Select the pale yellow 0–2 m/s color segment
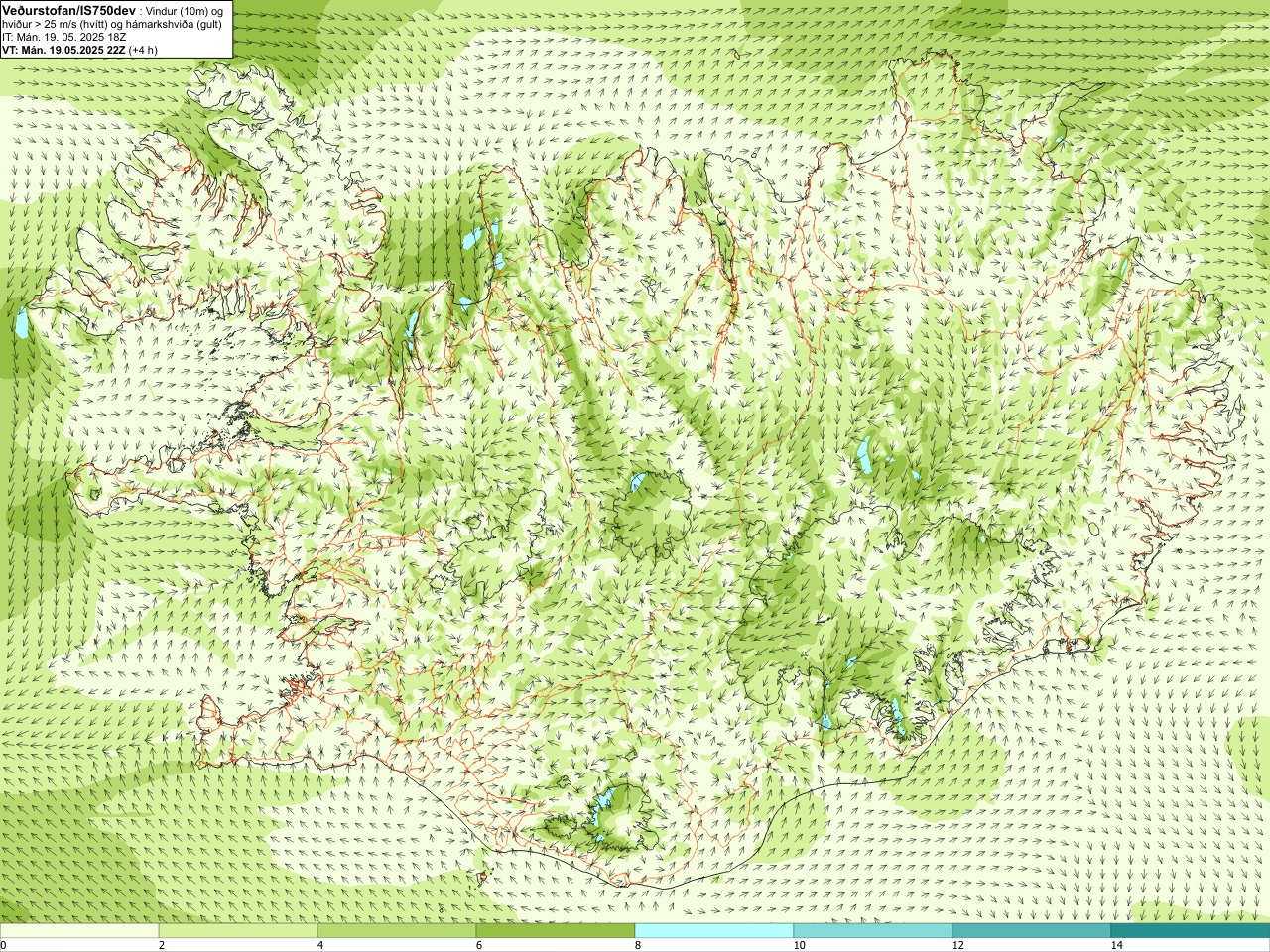 pos(79,931)
